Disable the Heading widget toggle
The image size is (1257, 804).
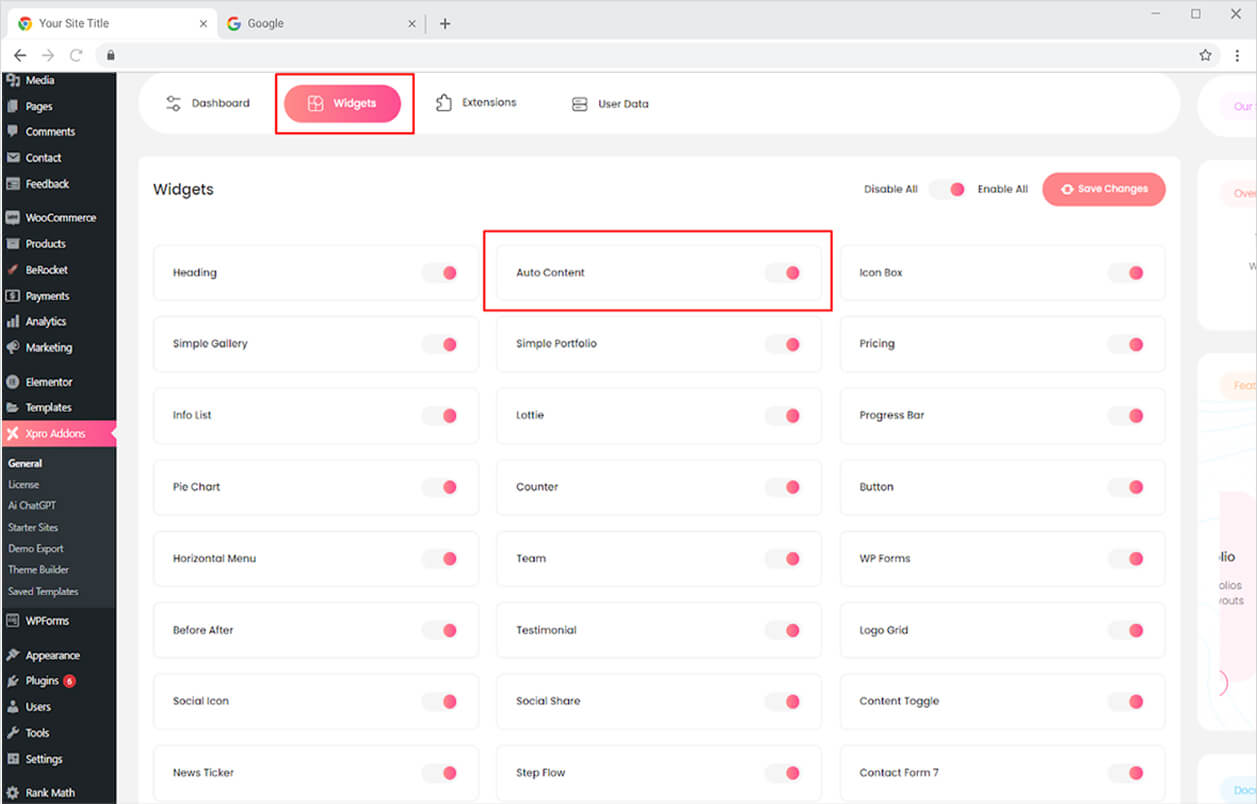tap(440, 272)
